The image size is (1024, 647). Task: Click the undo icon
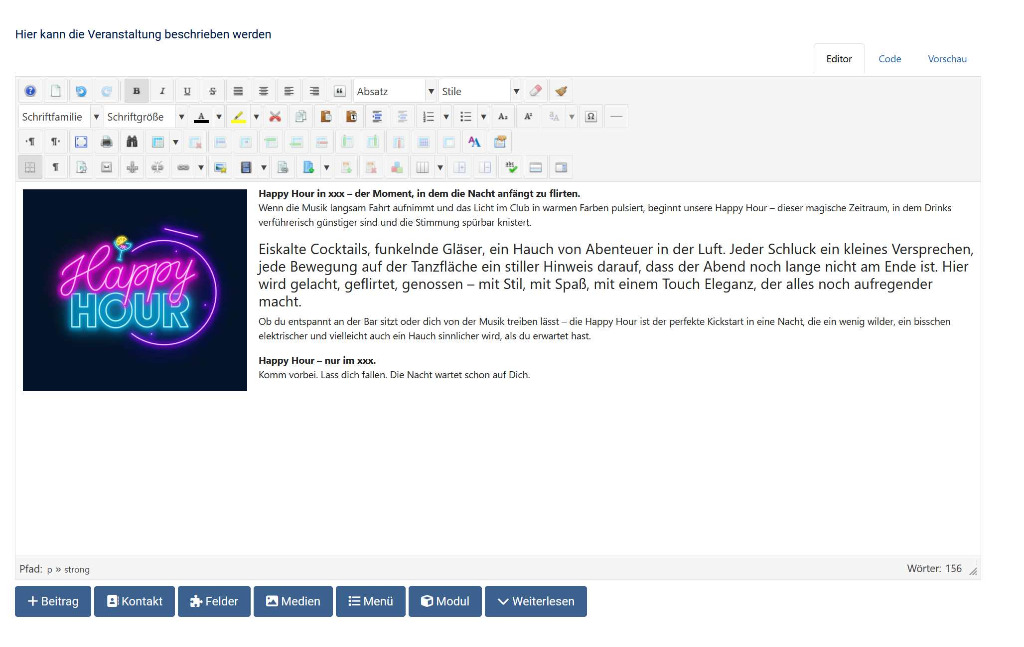[81, 91]
